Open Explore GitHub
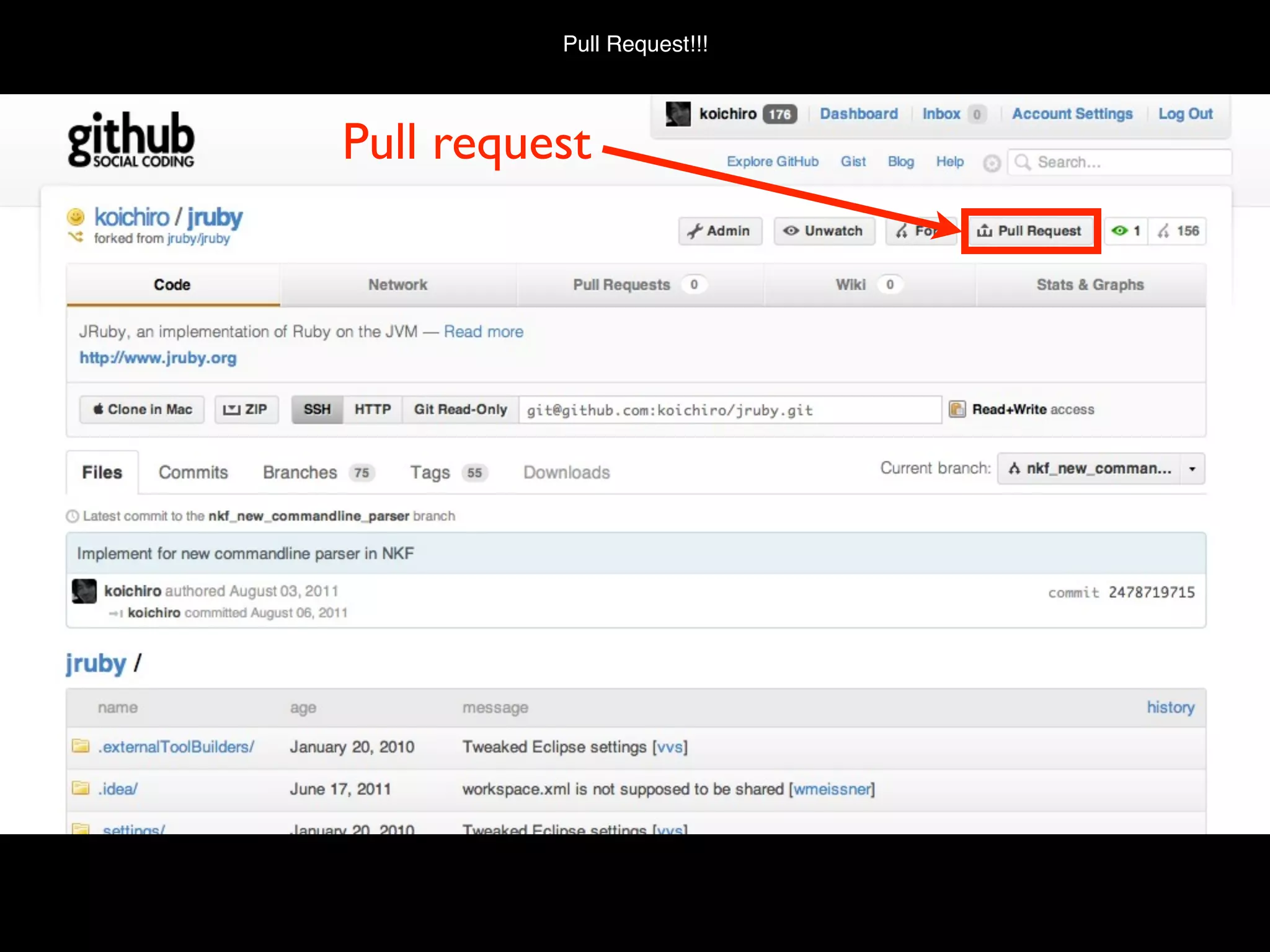The image size is (1270, 952). pos(773,162)
